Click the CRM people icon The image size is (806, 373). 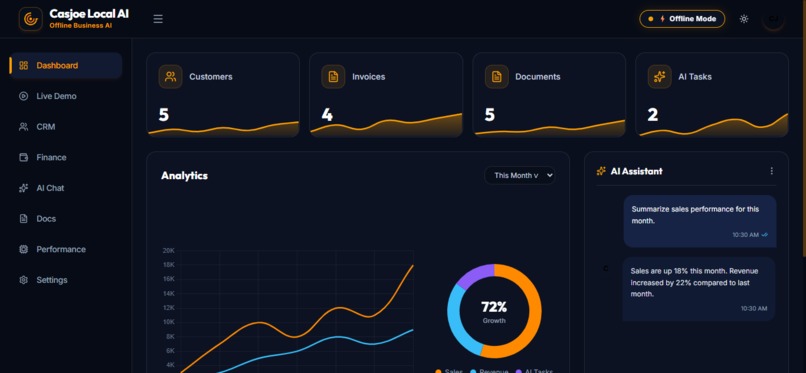(x=23, y=127)
